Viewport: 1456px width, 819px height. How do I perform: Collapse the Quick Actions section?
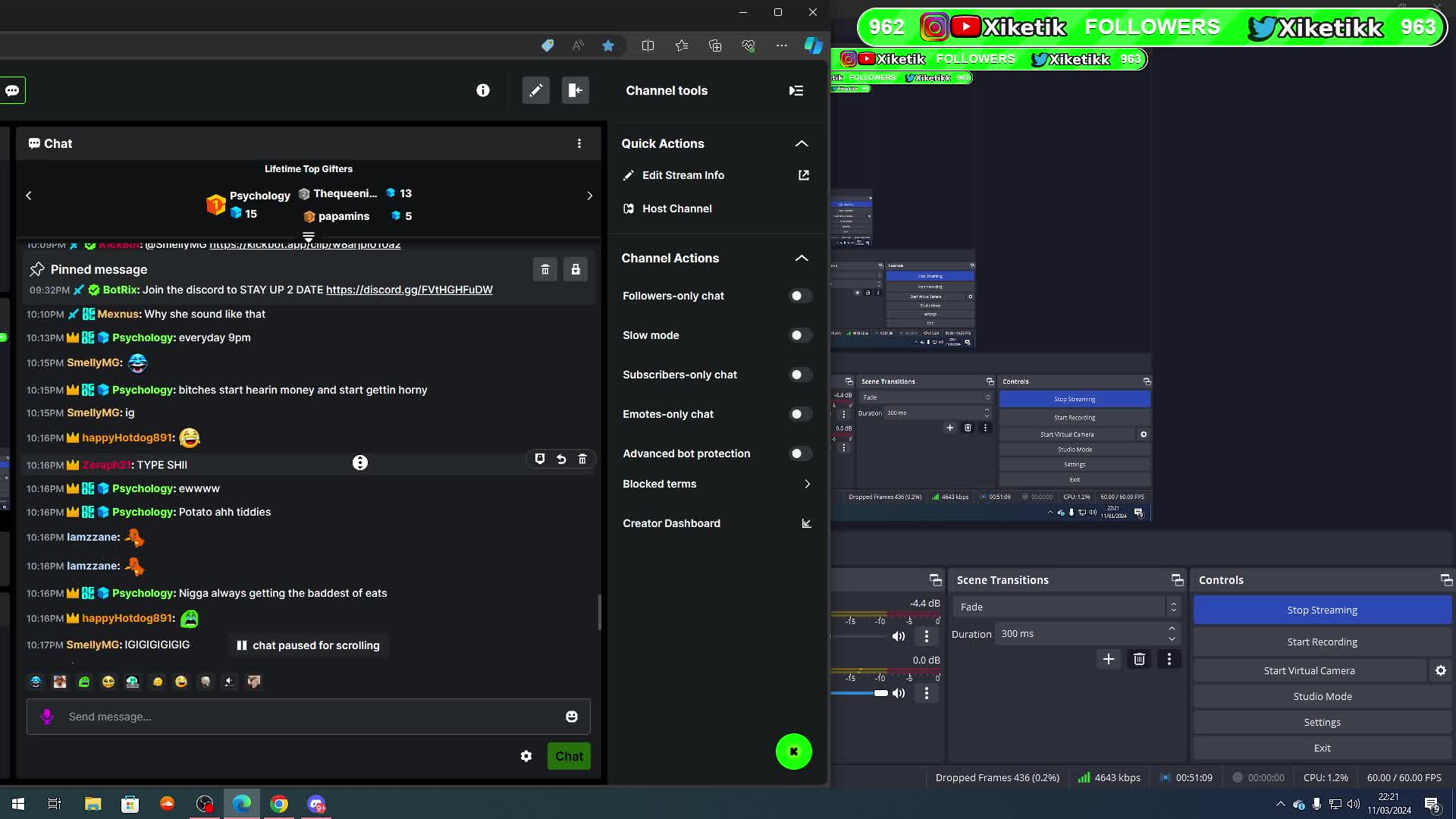[802, 143]
